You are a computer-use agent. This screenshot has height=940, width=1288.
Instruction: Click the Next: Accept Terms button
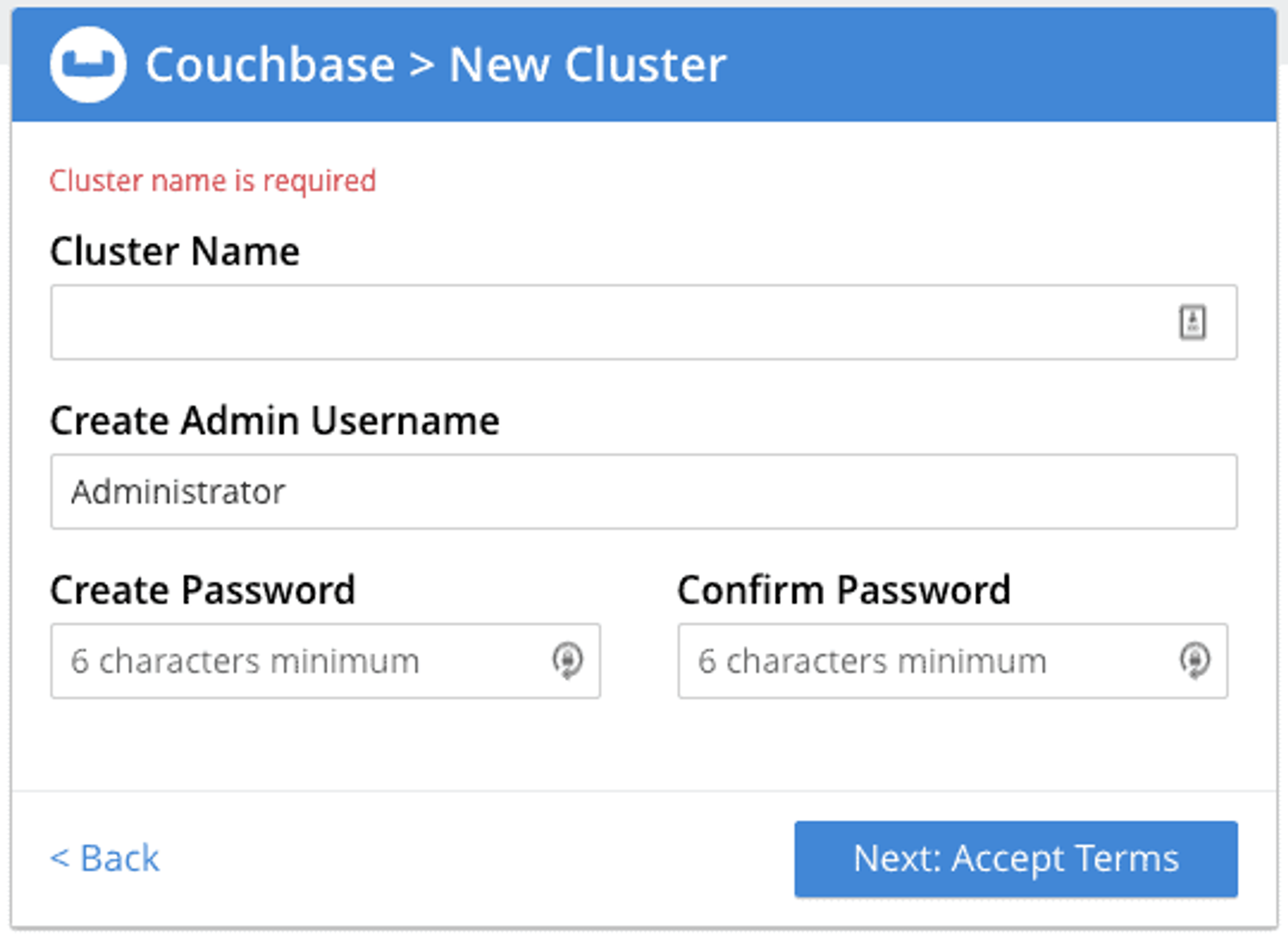point(1016,858)
